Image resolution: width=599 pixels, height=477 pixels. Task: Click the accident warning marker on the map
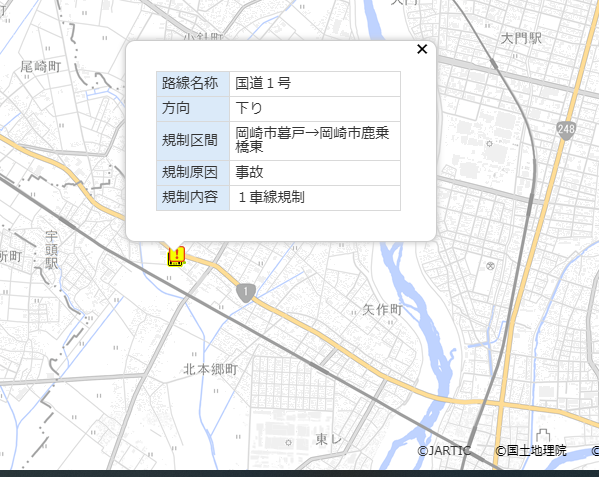pyautogui.click(x=176, y=256)
